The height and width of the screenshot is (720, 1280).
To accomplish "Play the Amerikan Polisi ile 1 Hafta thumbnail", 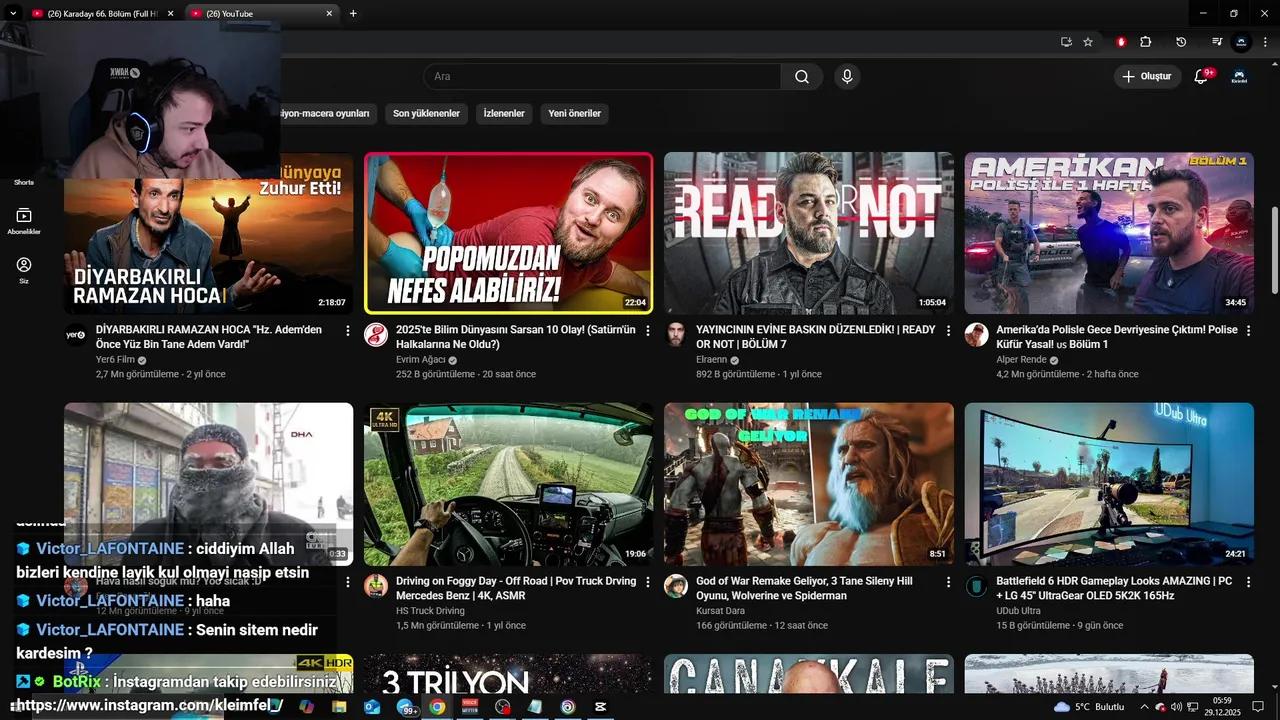I will [x=1109, y=233].
